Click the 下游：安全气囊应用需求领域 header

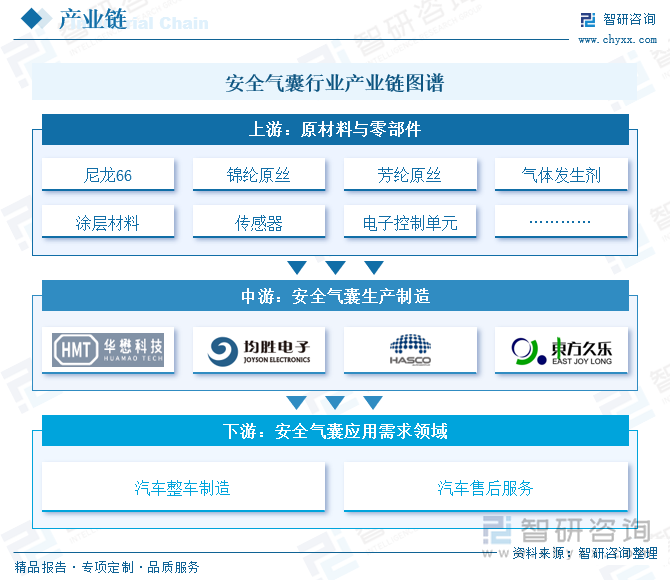click(x=335, y=431)
